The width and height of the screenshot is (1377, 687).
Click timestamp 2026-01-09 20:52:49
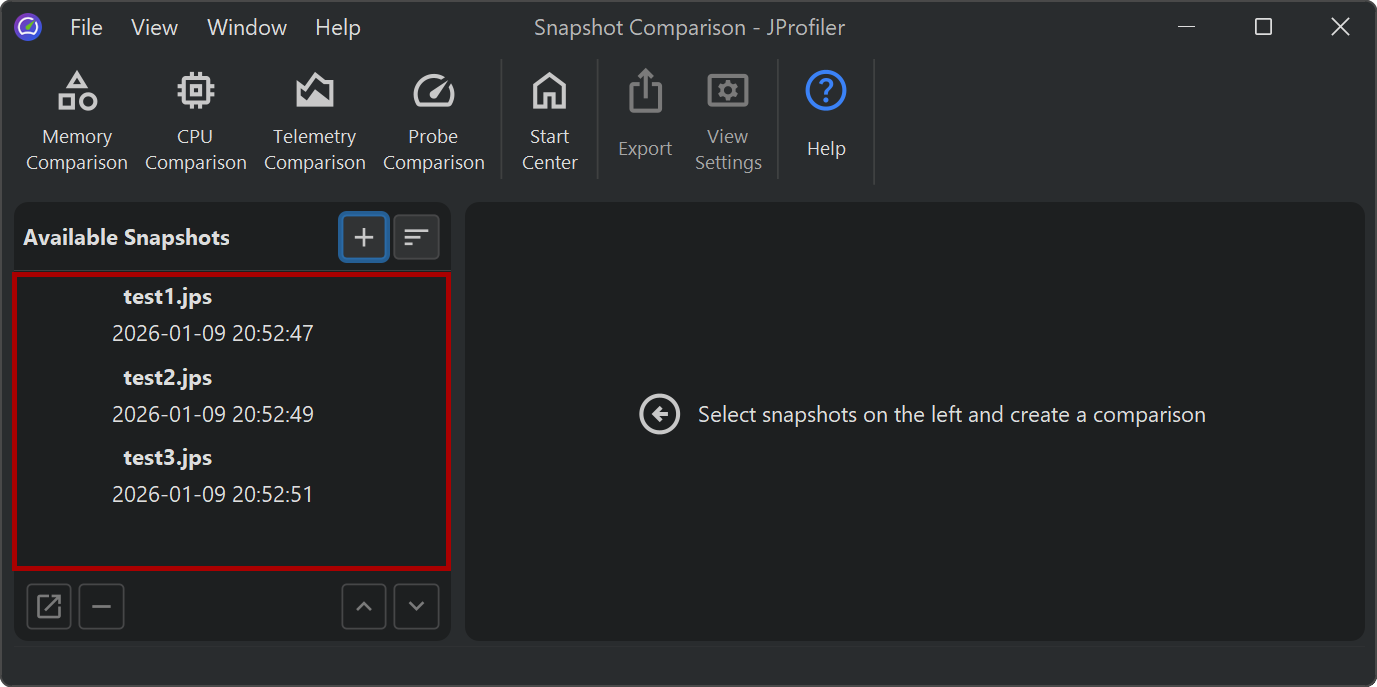click(x=213, y=414)
